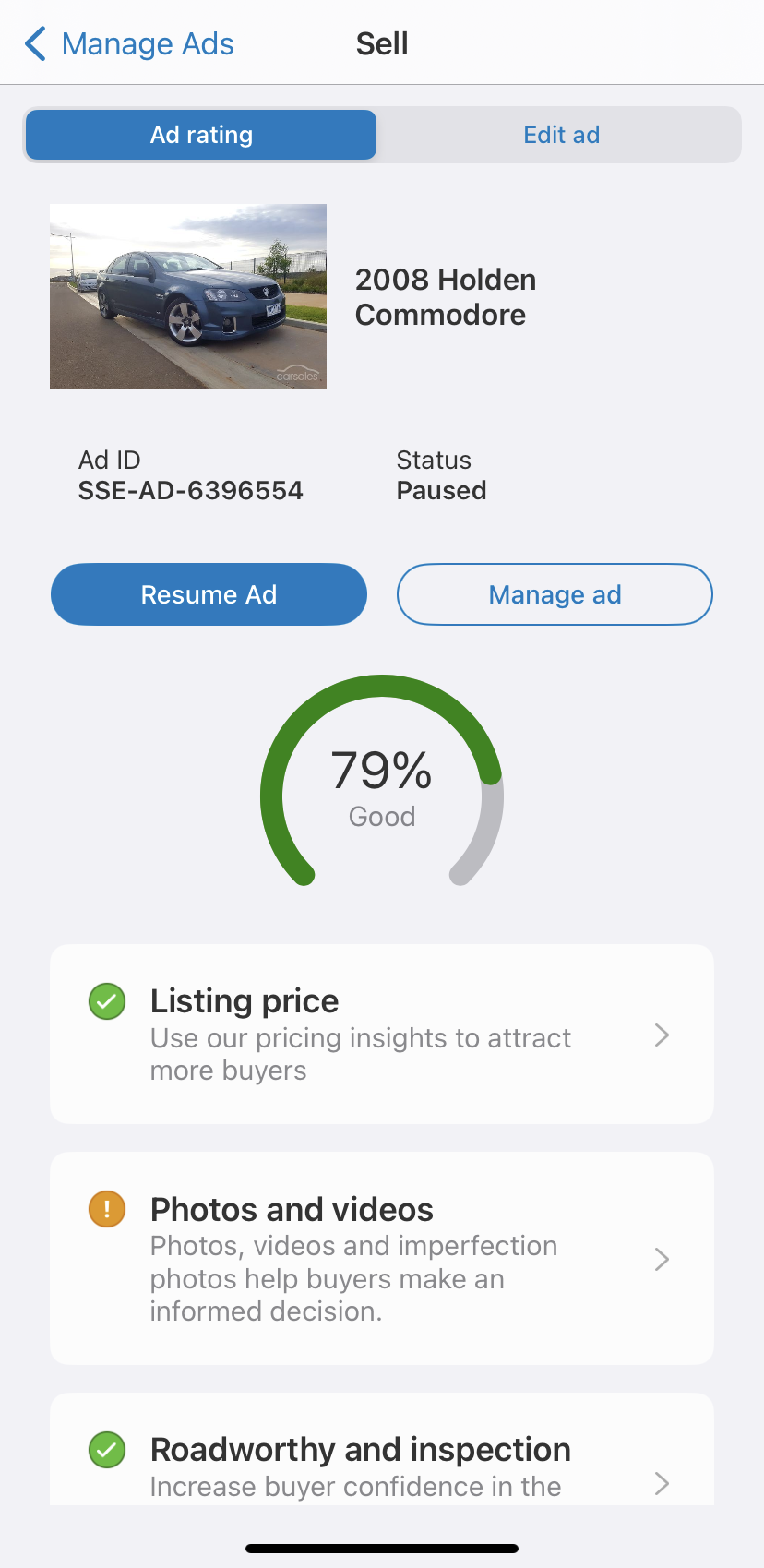Expand the Photos and videos chevron
Image resolution: width=764 pixels, height=1568 pixels.
click(661, 1260)
